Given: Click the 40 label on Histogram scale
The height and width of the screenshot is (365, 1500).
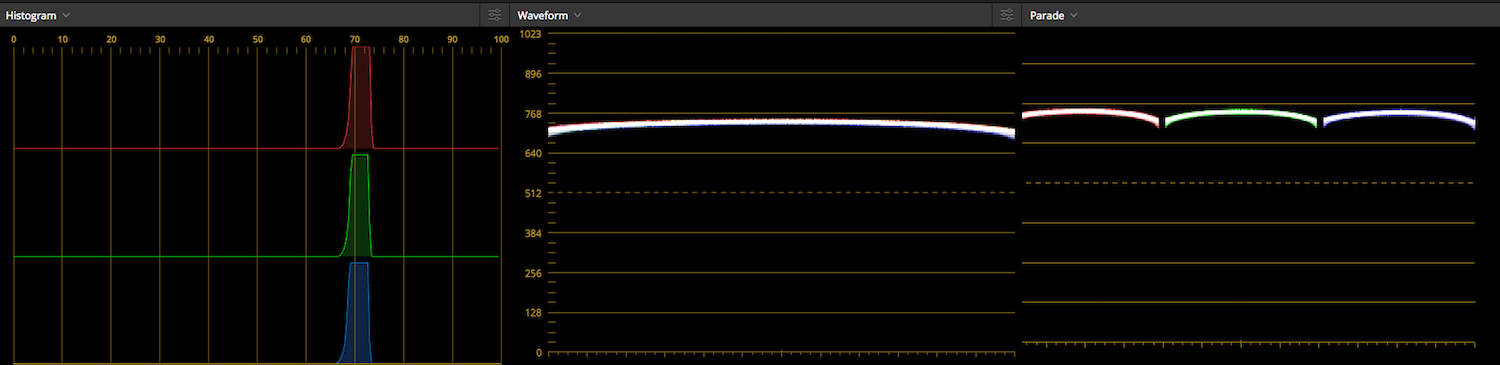Looking at the screenshot, I should coord(209,39).
